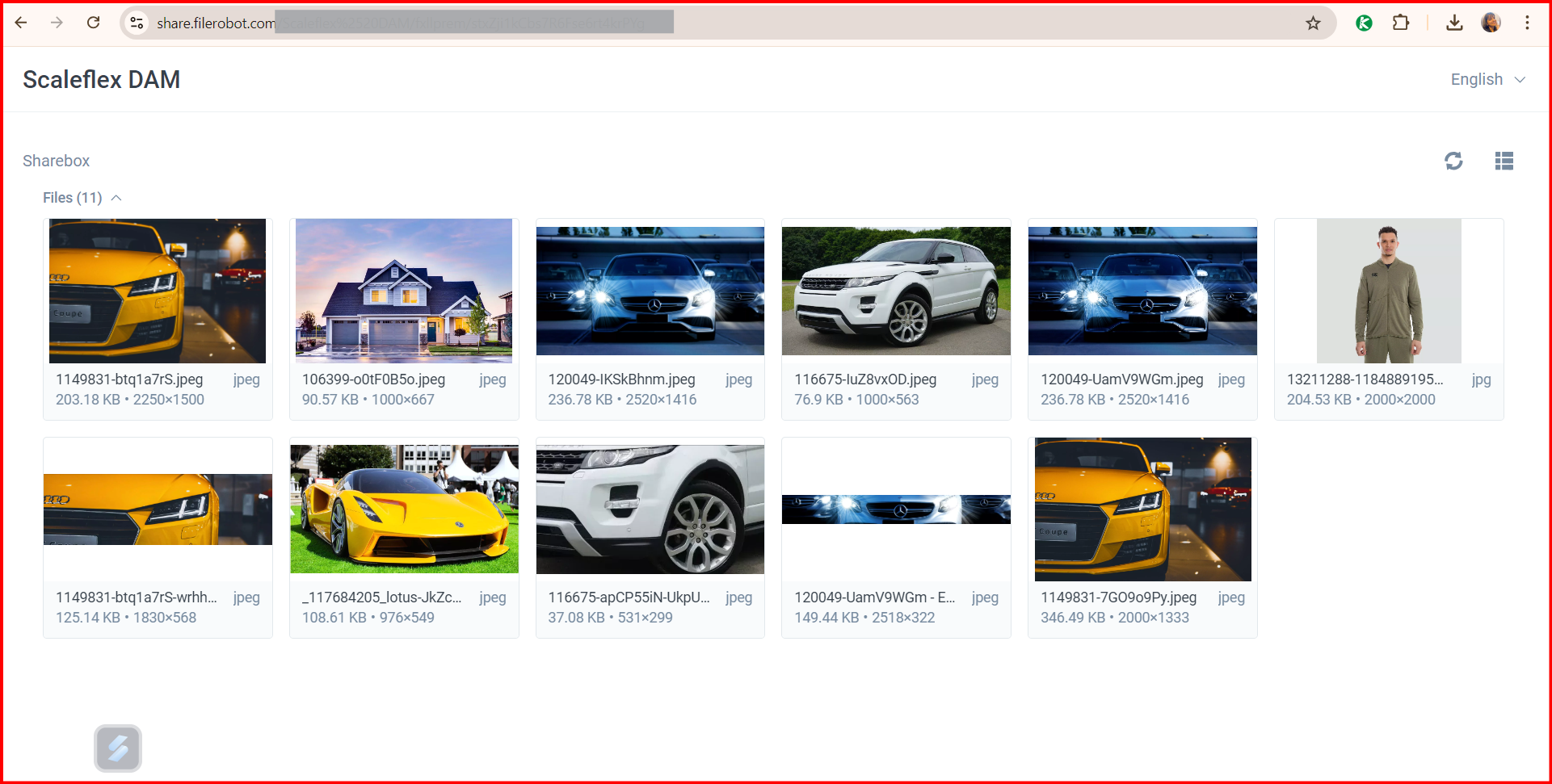
Task: Open the browser extensions puzzle icon
Action: click(x=1401, y=23)
